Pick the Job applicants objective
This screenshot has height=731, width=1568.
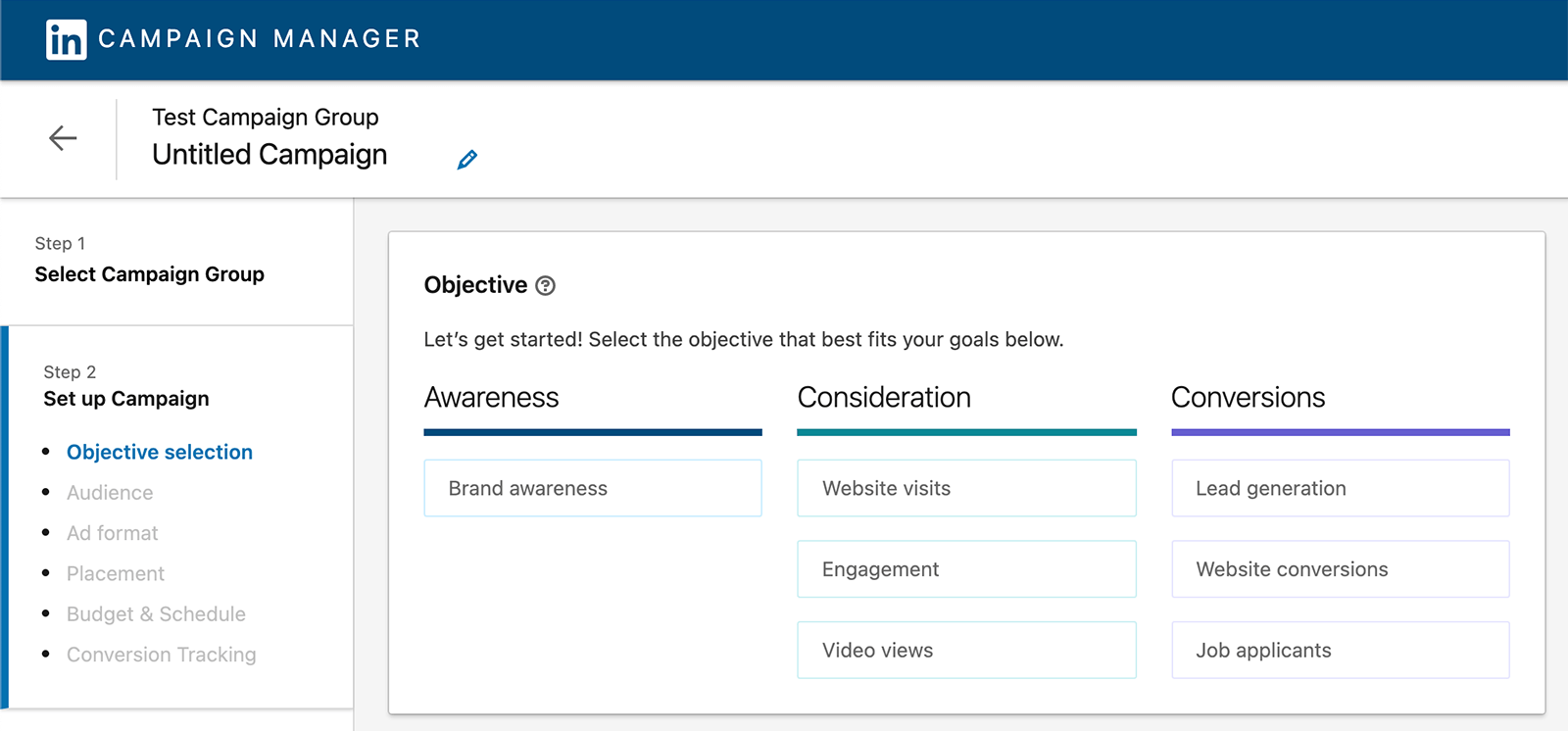pyautogui.click(x=1341, y=650)
